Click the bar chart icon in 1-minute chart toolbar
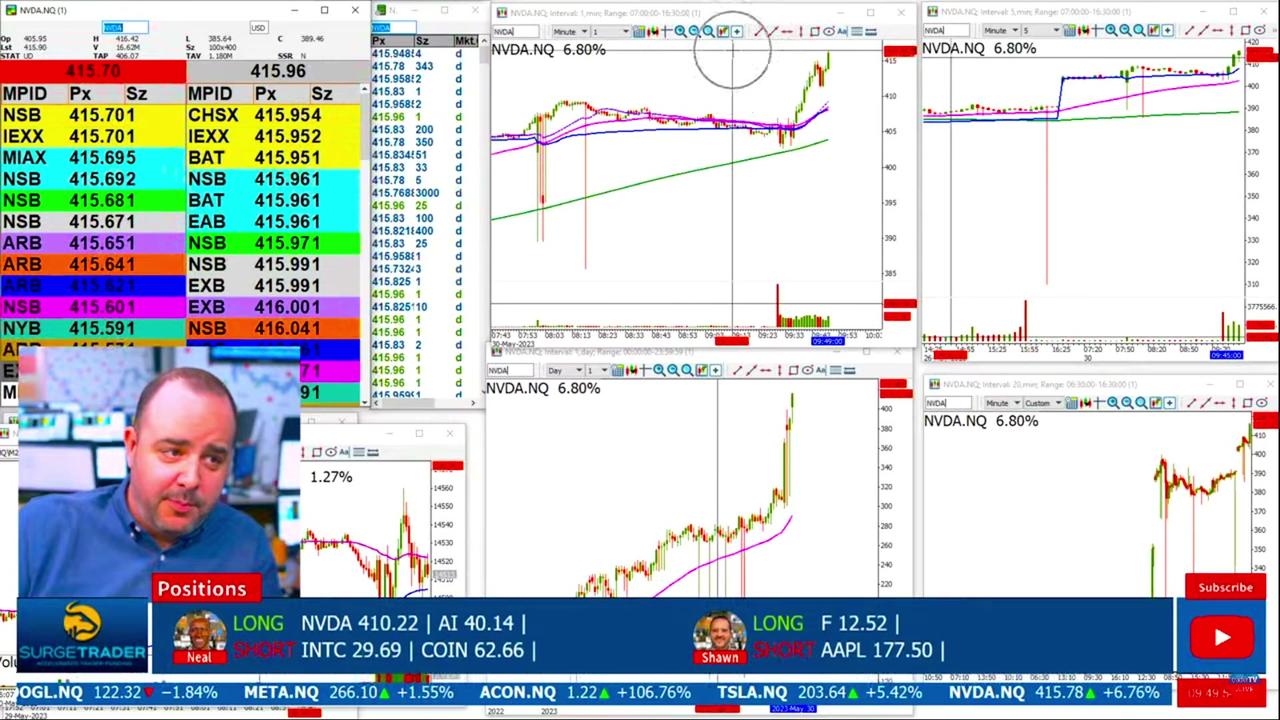This screenshot has width=1280, height=720. (x=639, y=32)
